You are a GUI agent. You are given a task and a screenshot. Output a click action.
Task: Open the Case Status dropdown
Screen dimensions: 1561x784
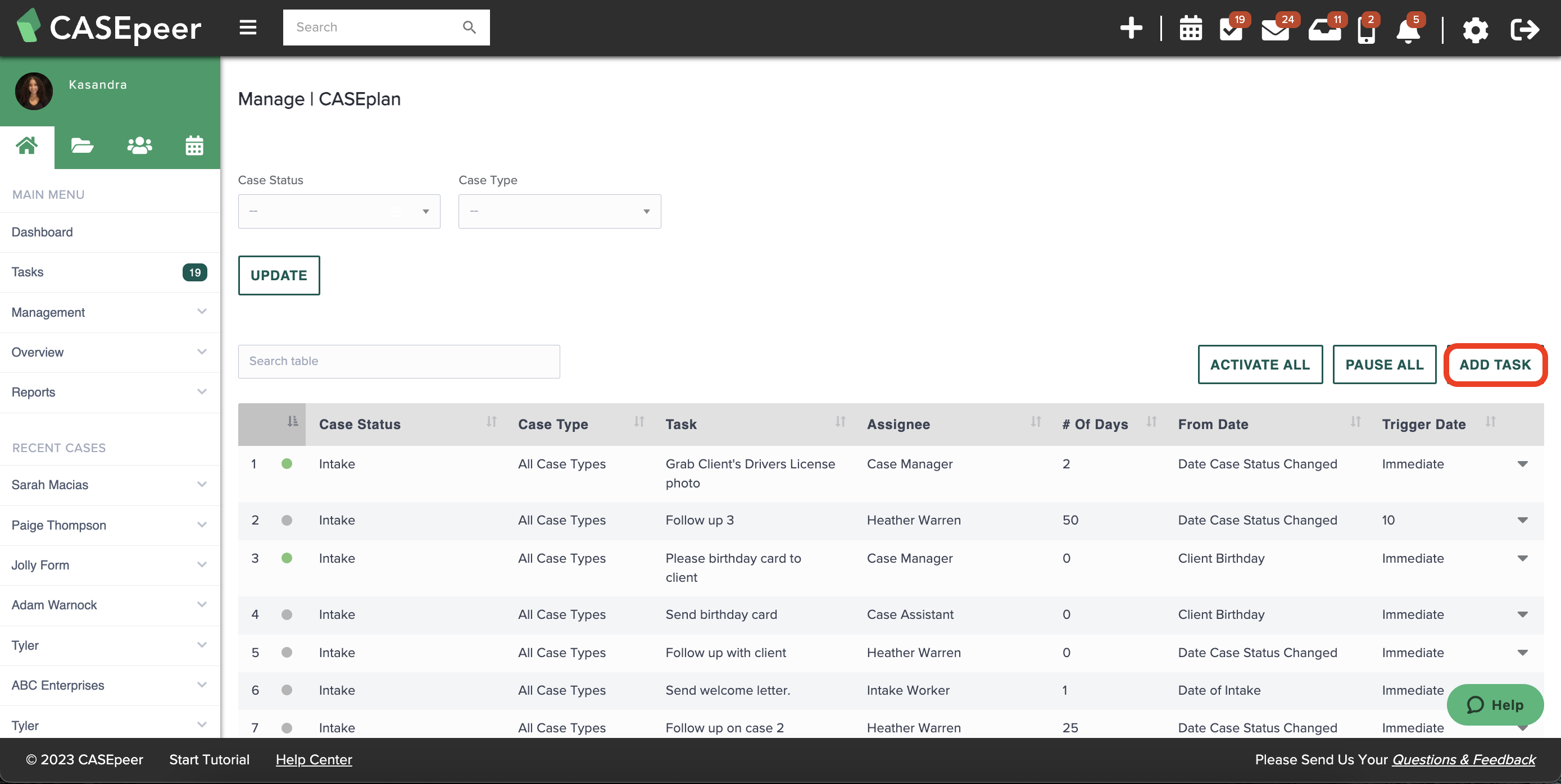339,211
